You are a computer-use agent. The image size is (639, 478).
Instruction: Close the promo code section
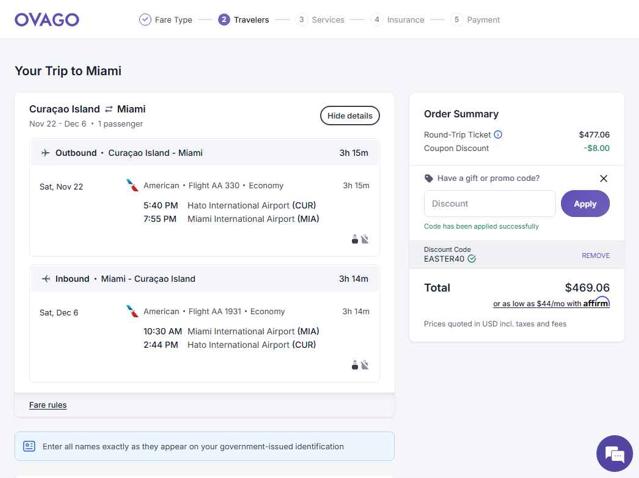pos(604,178)
